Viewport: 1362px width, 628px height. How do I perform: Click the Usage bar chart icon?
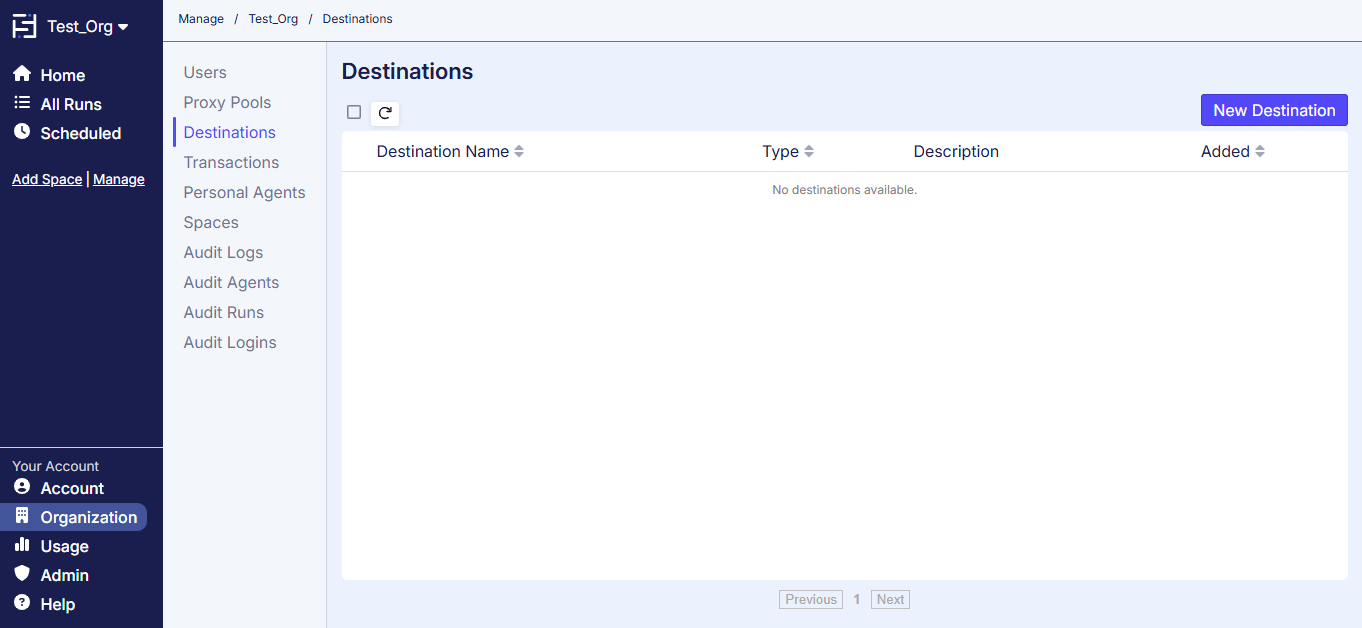[x=22, y=545]
